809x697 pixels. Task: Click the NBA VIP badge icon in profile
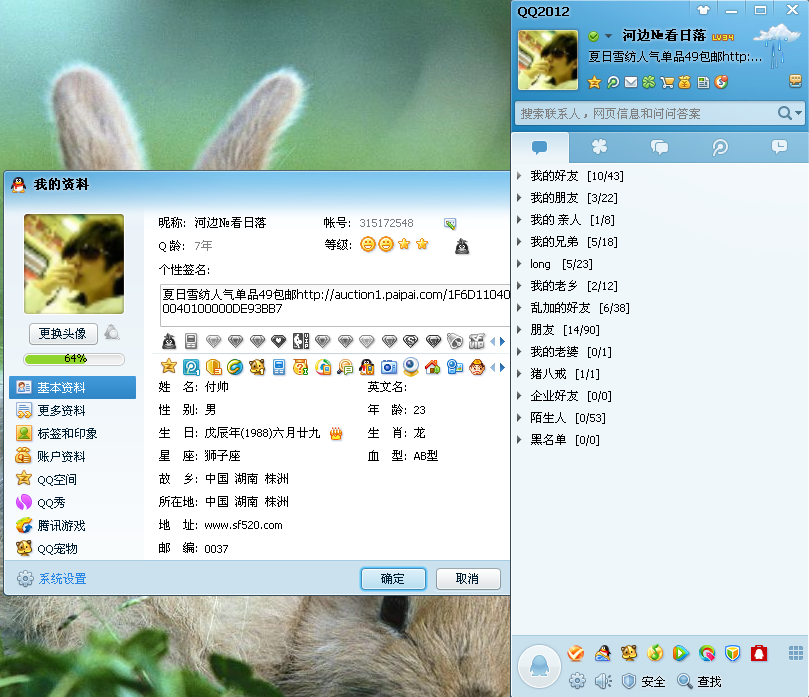pos(301,341)
